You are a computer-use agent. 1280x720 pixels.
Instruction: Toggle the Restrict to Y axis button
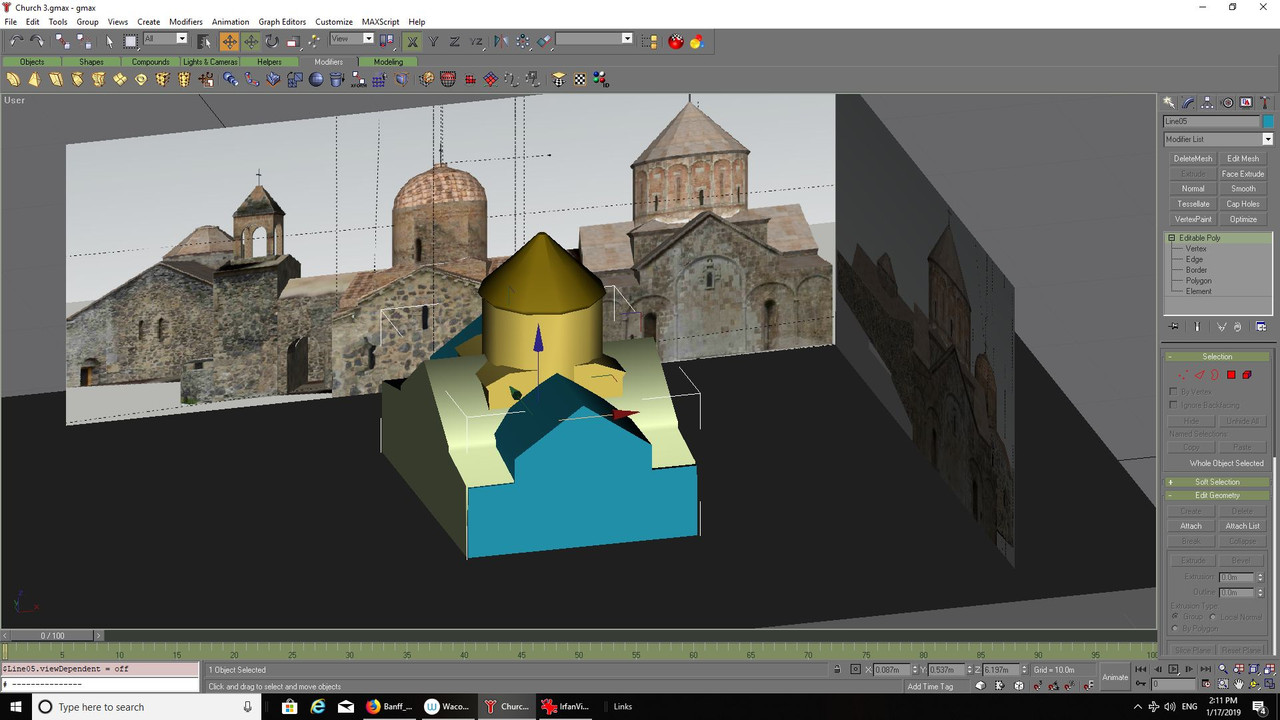click(433, 41)
